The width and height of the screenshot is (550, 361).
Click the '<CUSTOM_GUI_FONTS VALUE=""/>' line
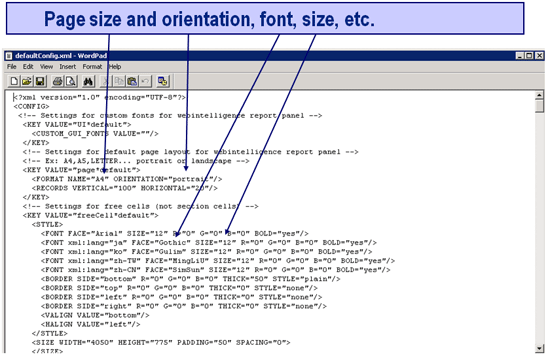(x=95, y=134)
